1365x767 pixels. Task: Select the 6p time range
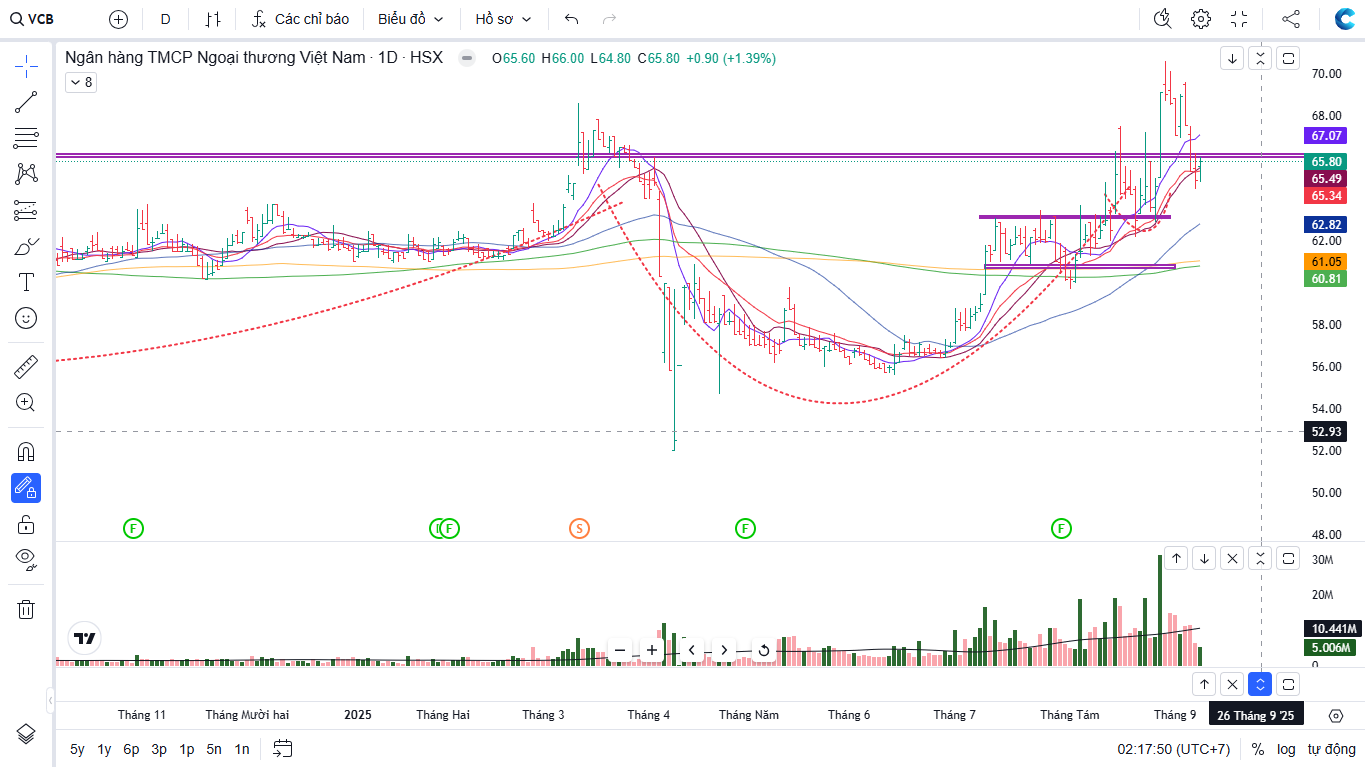pos(131,749)
